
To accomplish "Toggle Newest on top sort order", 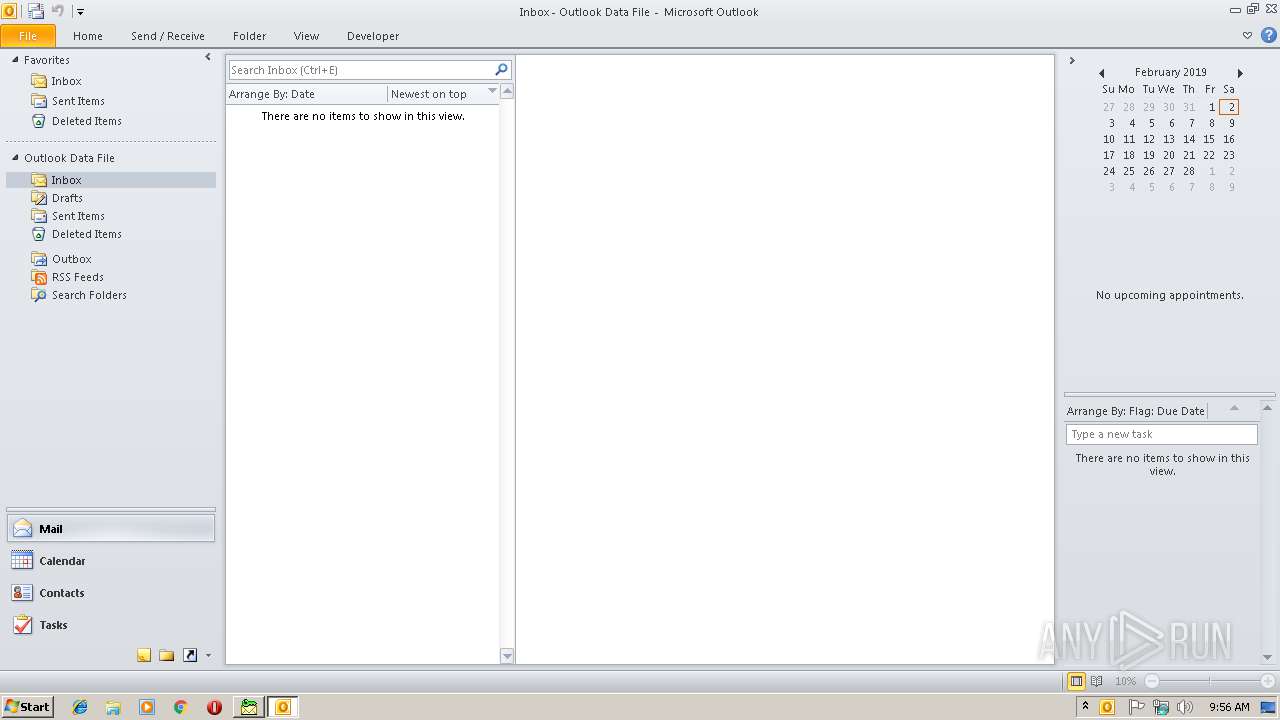I will [443, 94].
